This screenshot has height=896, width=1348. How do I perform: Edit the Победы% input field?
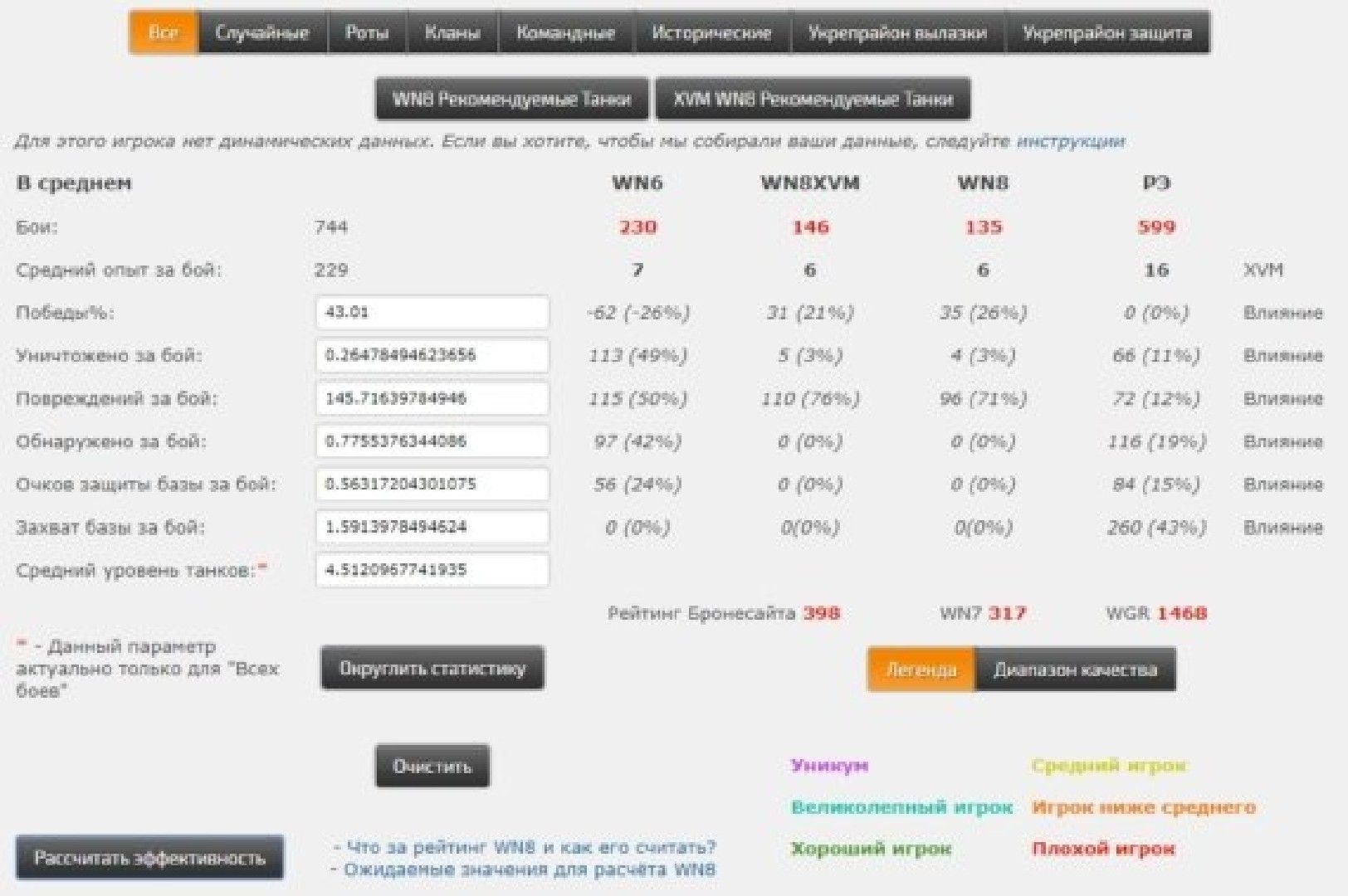point(432,313)
